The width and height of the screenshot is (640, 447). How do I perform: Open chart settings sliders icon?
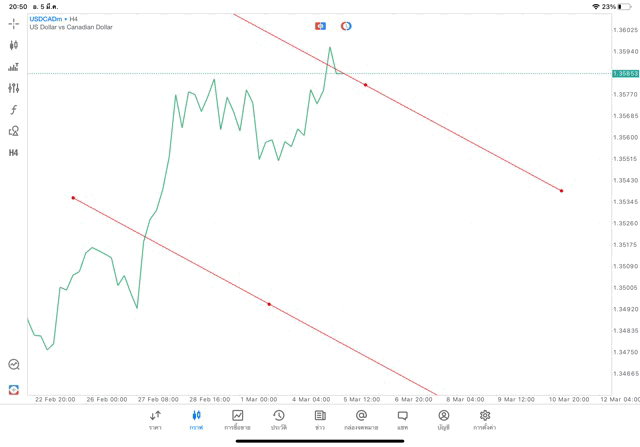click(x=14, y=88)
